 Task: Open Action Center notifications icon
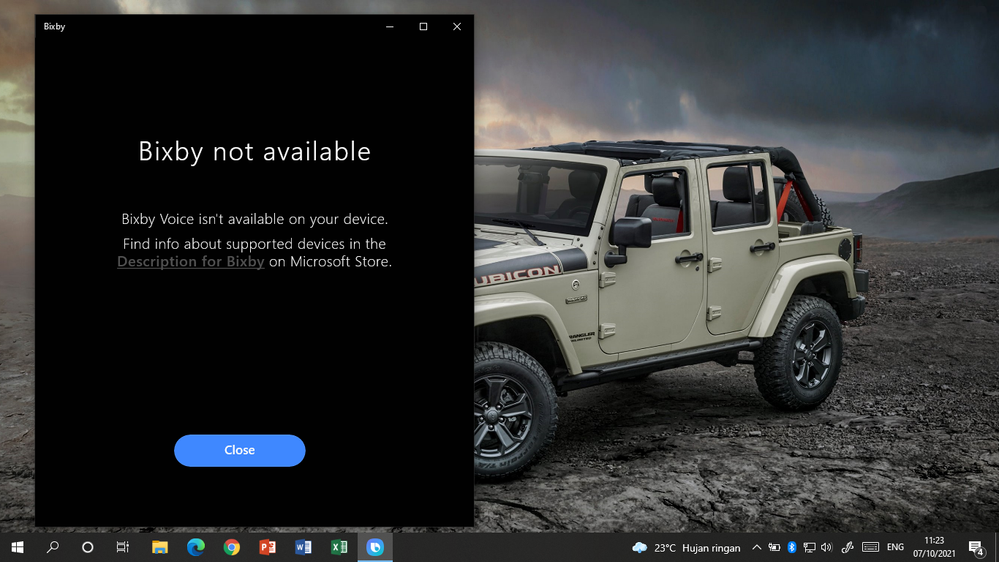click(976, 547)
